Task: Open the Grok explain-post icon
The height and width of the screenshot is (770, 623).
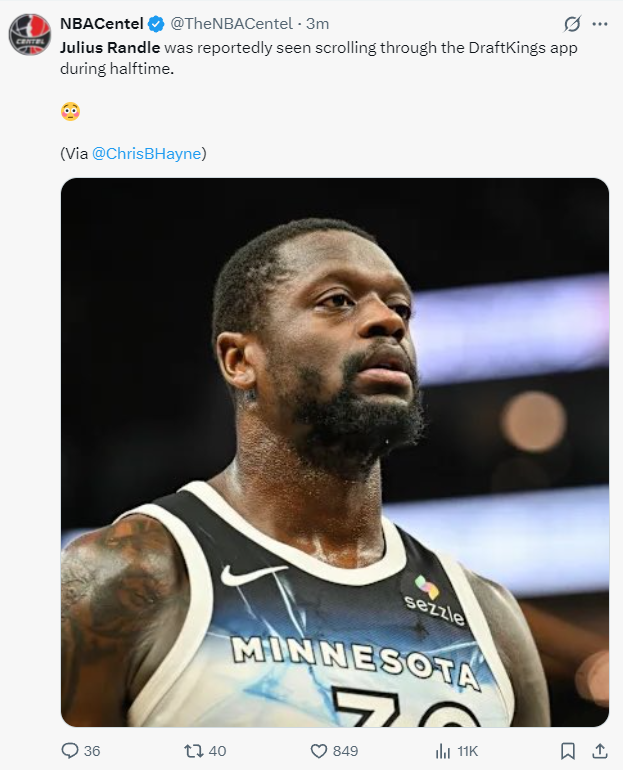Action: (x=573, y=24)
